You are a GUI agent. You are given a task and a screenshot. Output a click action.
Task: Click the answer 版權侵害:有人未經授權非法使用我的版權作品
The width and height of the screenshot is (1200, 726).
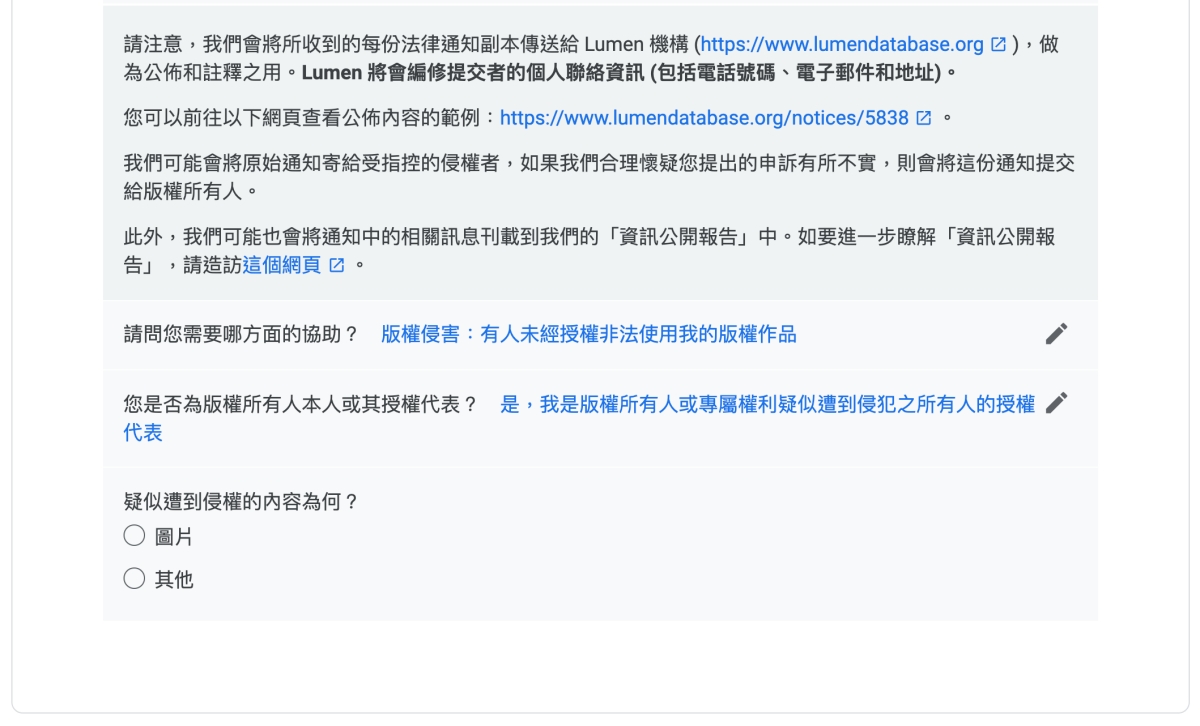click(589, 334)
